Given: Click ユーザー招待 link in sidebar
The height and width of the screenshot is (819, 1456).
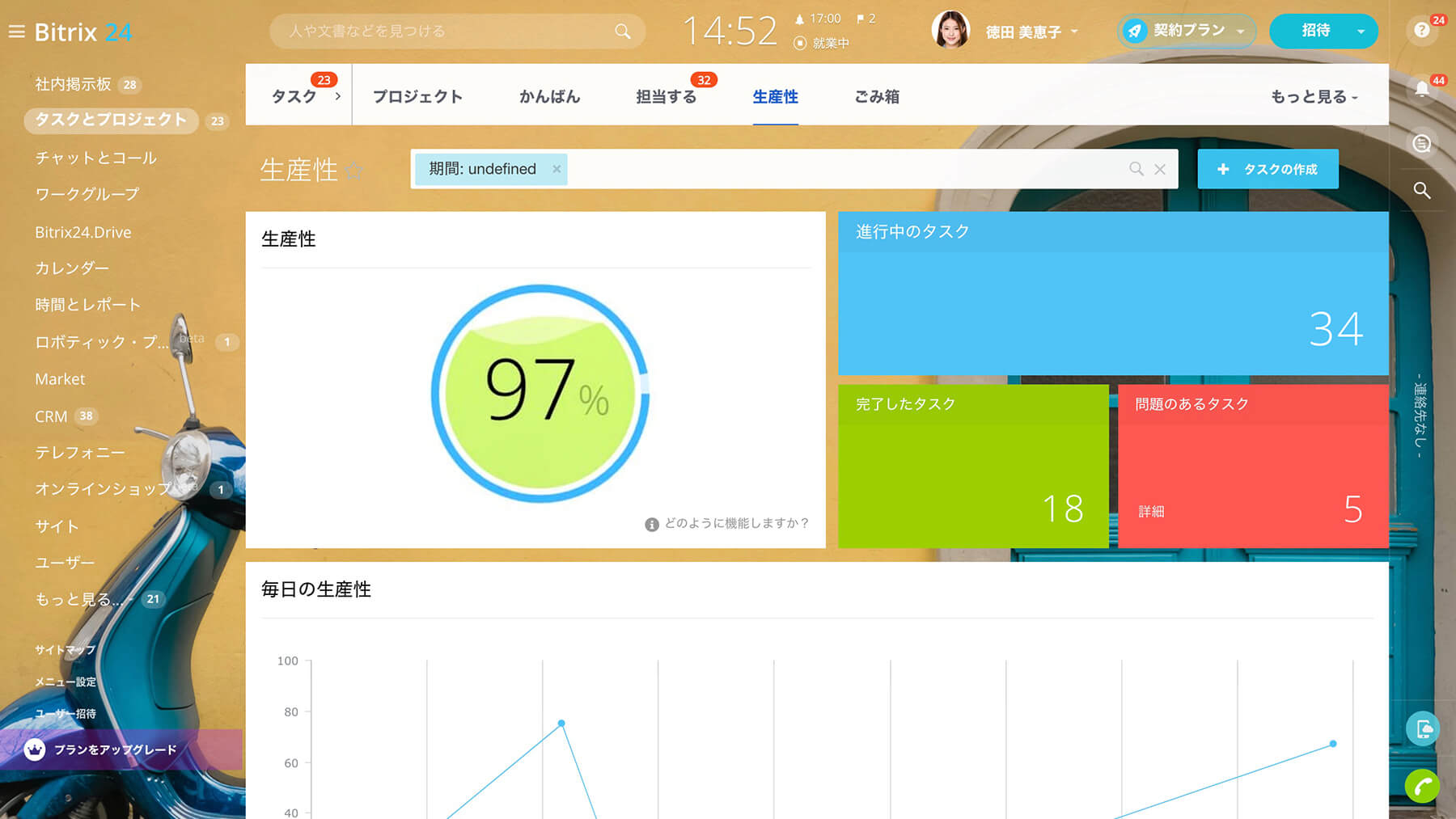Looking at the screenshot, I should (65, 714).
